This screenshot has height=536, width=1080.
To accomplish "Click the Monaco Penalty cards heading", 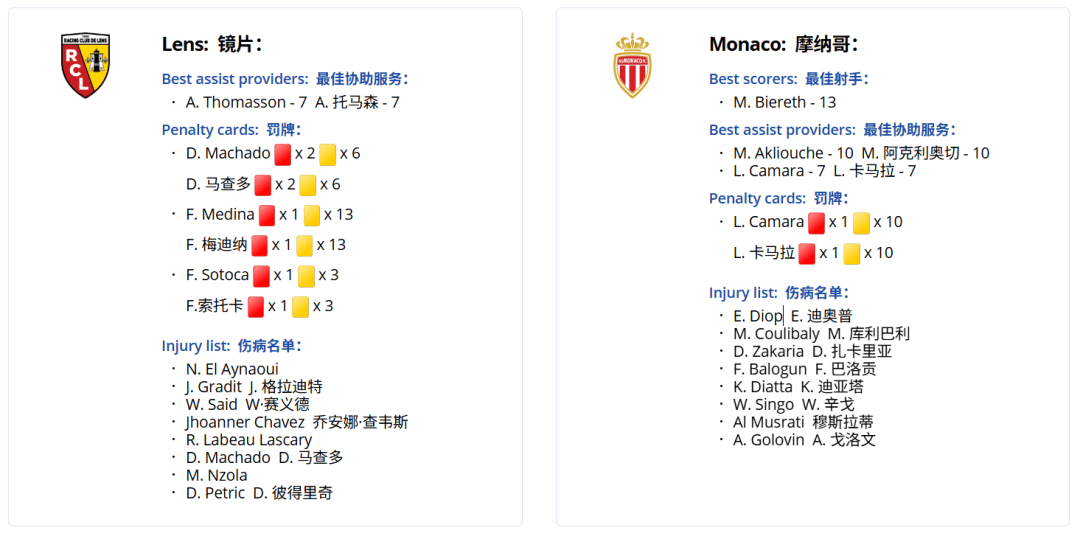I will (x=779, y=198).
